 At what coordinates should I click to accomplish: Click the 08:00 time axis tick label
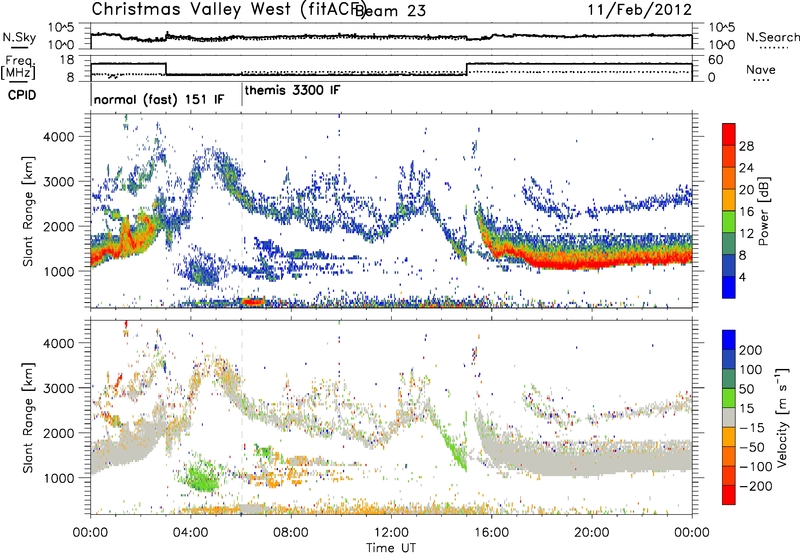(x=291, y=533)
